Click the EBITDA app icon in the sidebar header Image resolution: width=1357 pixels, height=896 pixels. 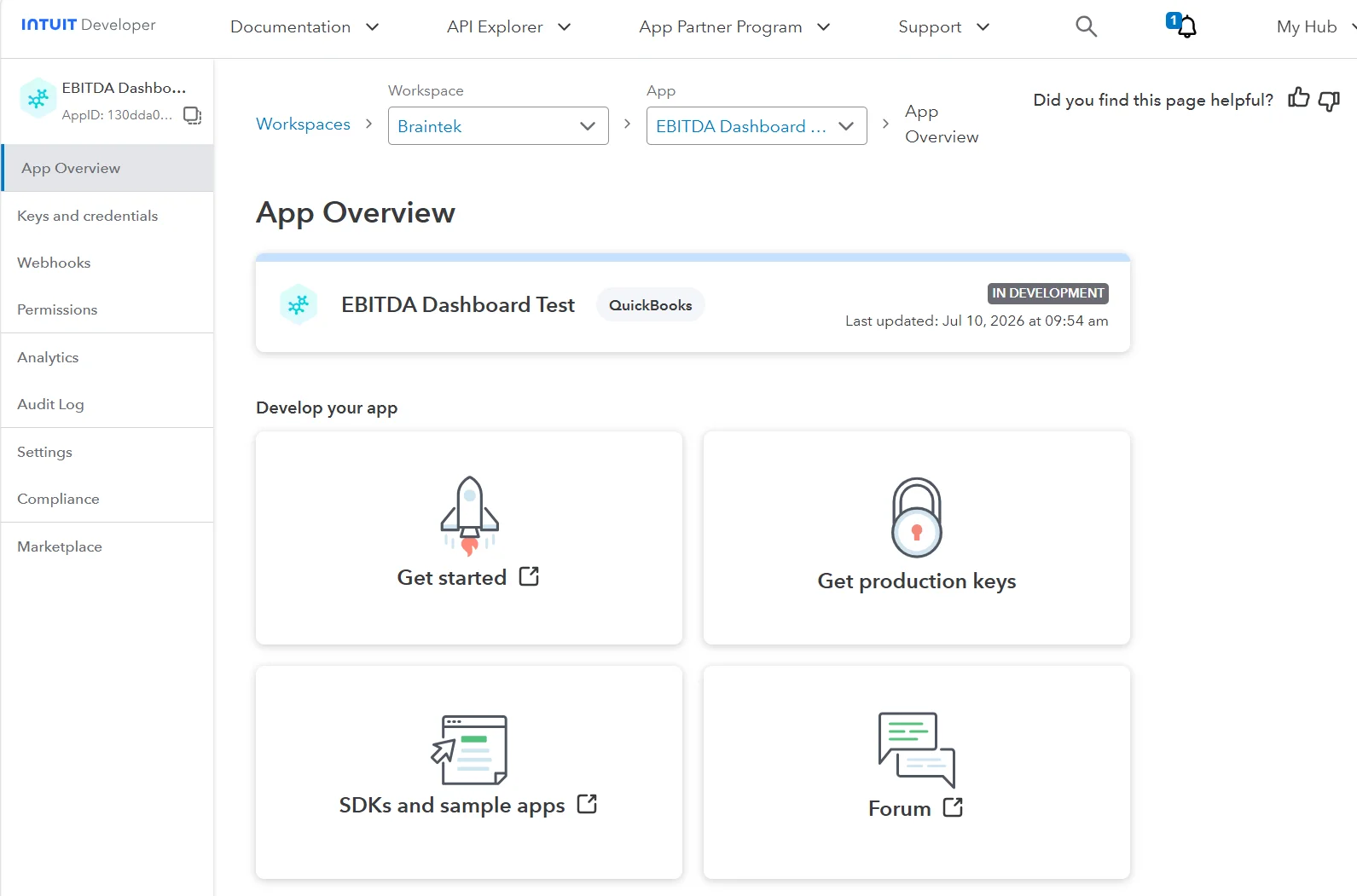point(38,100)
